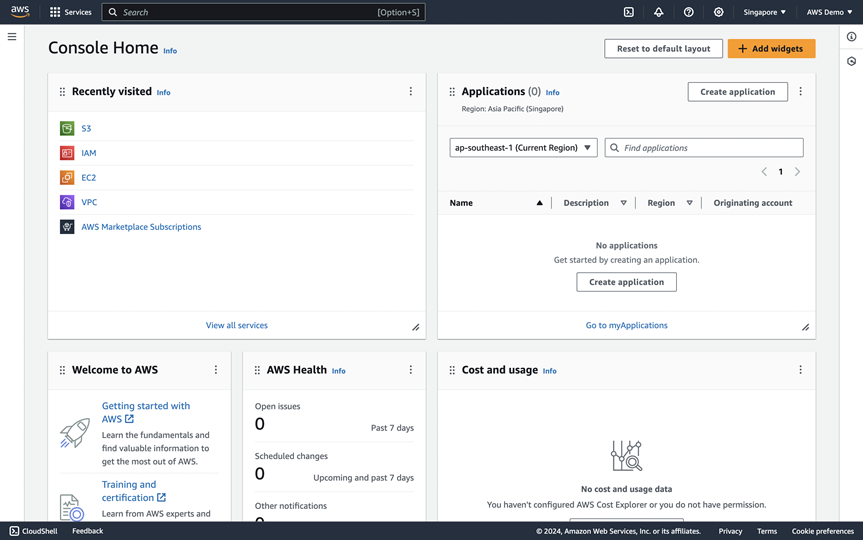Viewport: 863px width, 540px height.
Task: Click the Find applications search field
Action: point(710,148)
